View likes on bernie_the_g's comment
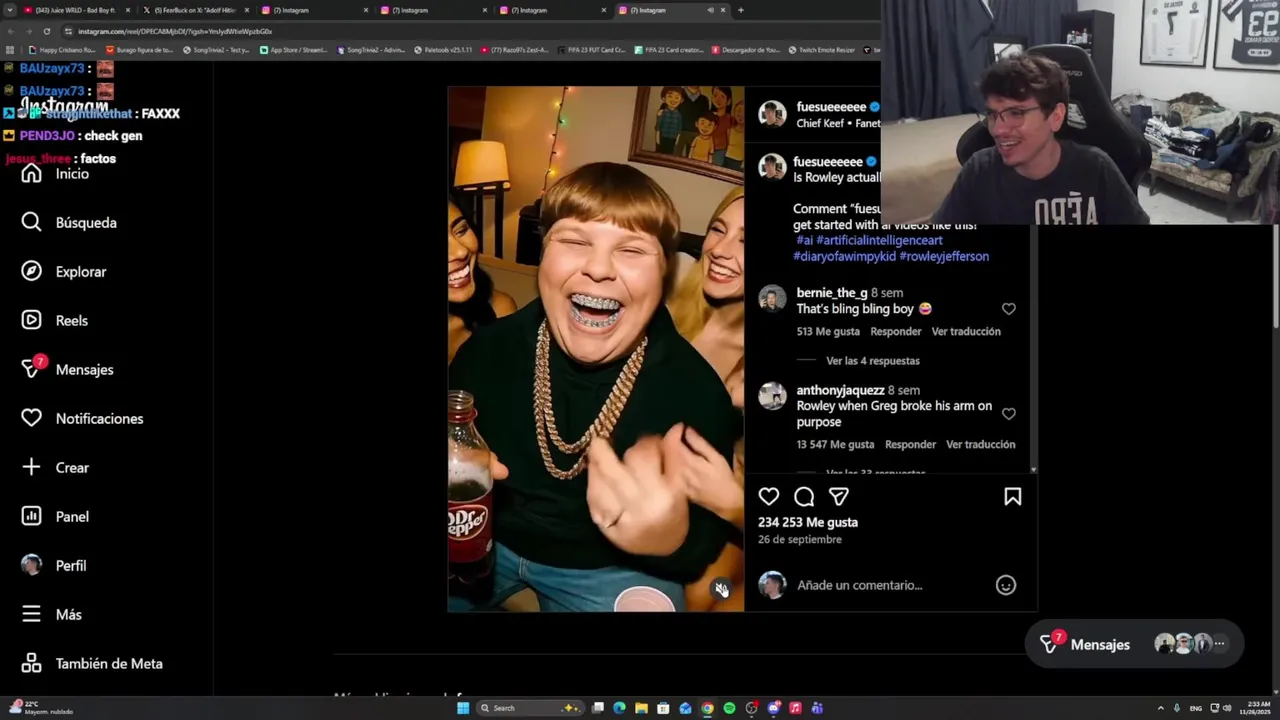 828,332
